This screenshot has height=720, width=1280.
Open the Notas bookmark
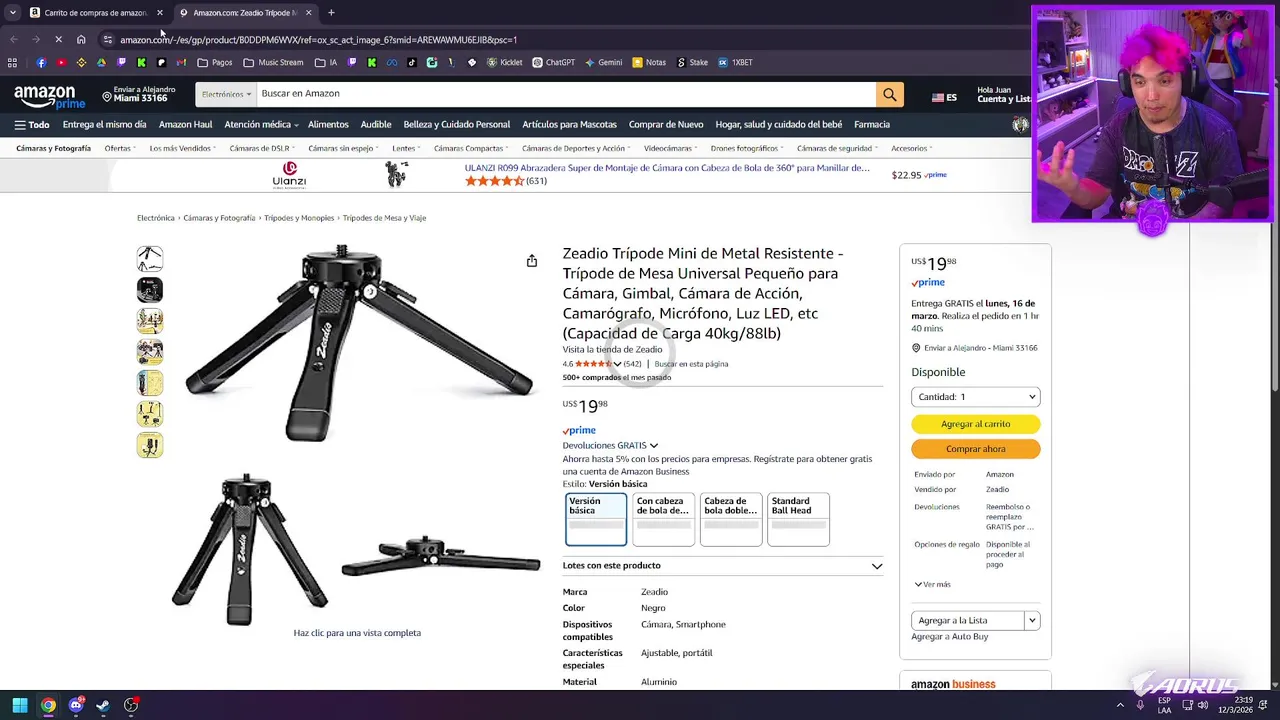(x=649, y=62)
